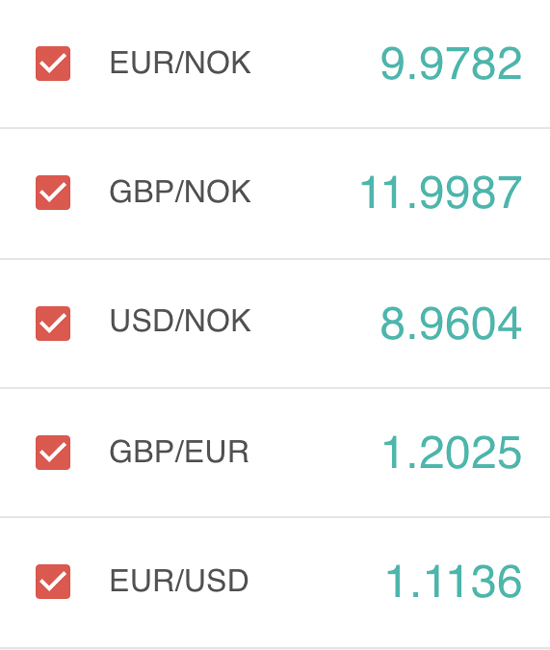Select the GBP/NOK pair label
The image size is (550, 650).
pyautogui.click(x=180, y=192)
